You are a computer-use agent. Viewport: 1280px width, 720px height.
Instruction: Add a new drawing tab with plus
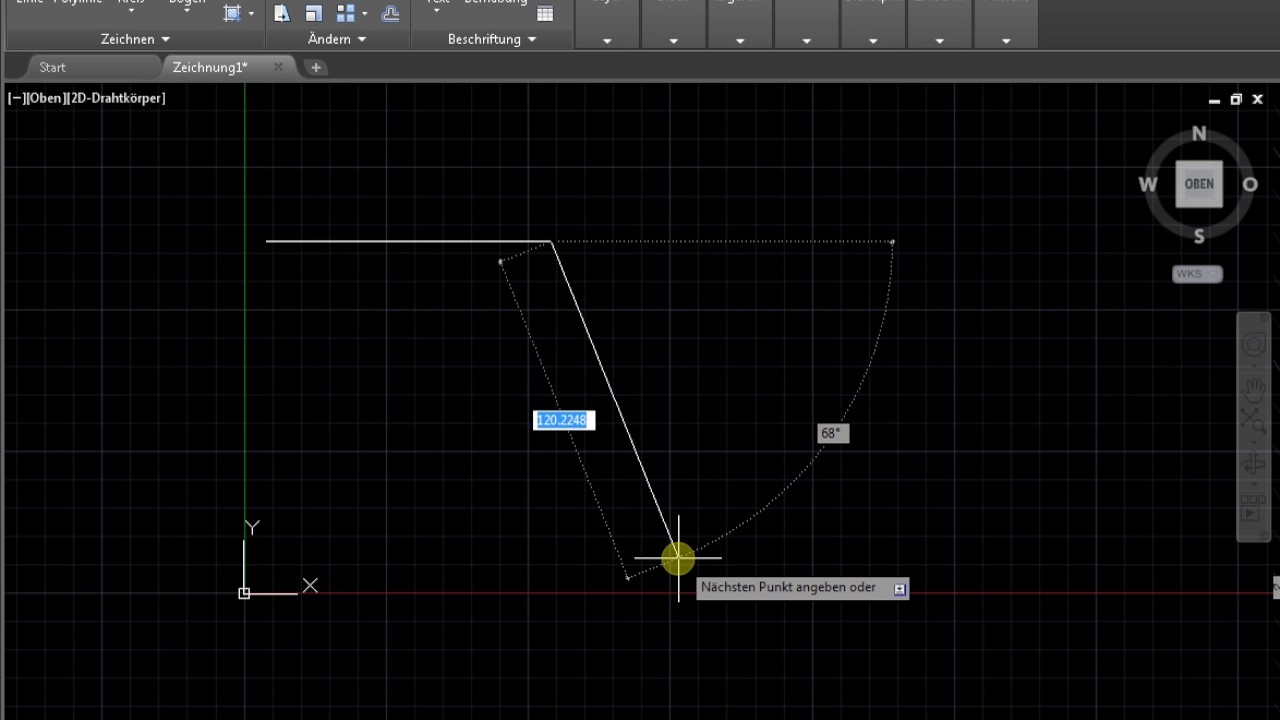coord(316,67)
